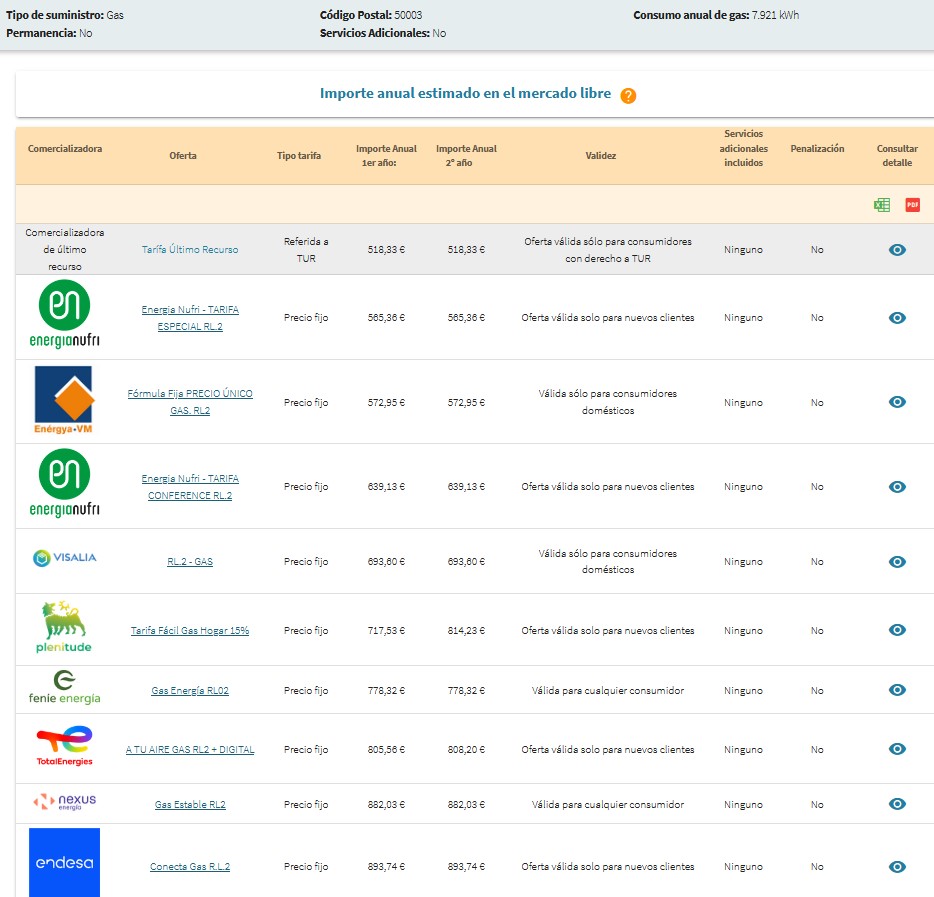Click the Consumo anual de gas value

[x=775, y=15]
